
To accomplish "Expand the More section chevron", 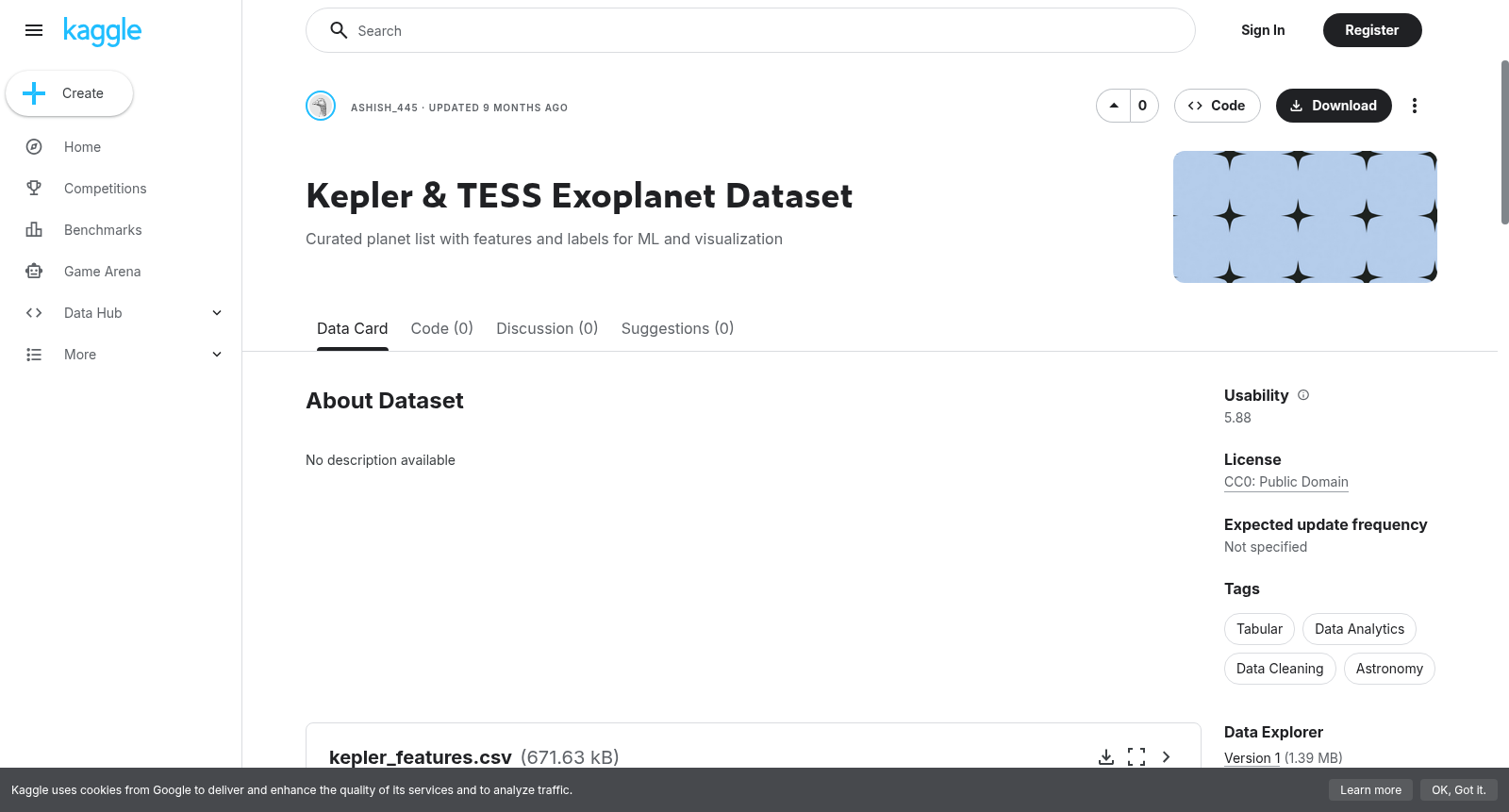I will tap(217, 355).
